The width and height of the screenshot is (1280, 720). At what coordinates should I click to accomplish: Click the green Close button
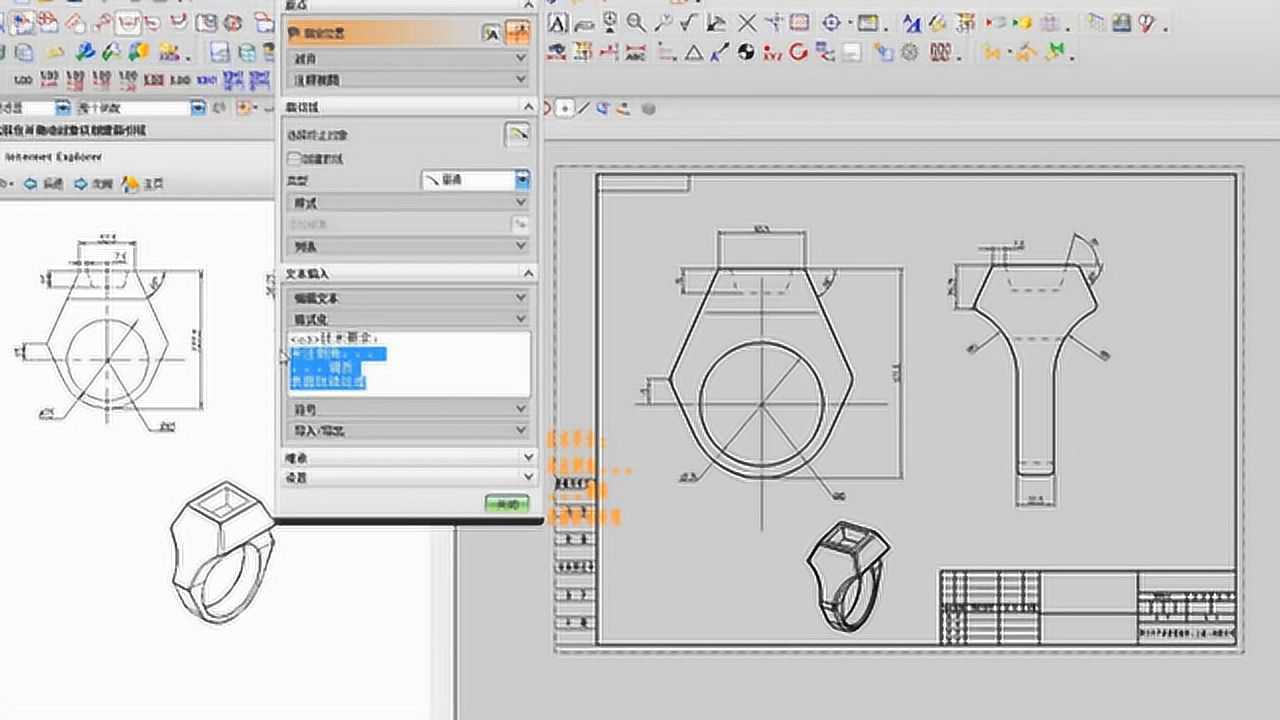point(506,504)
